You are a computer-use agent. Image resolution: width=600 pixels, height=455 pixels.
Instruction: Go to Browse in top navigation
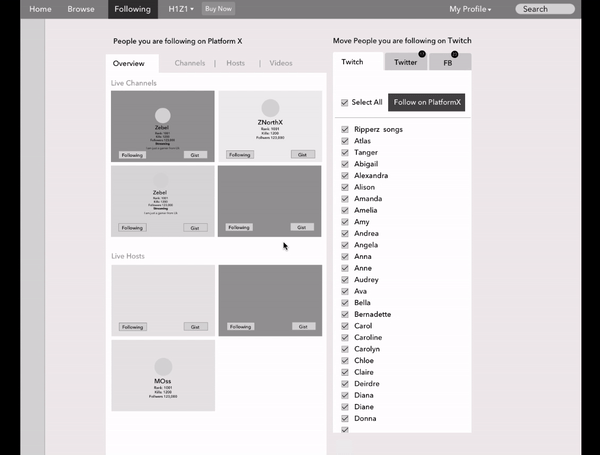coord(81,9)
